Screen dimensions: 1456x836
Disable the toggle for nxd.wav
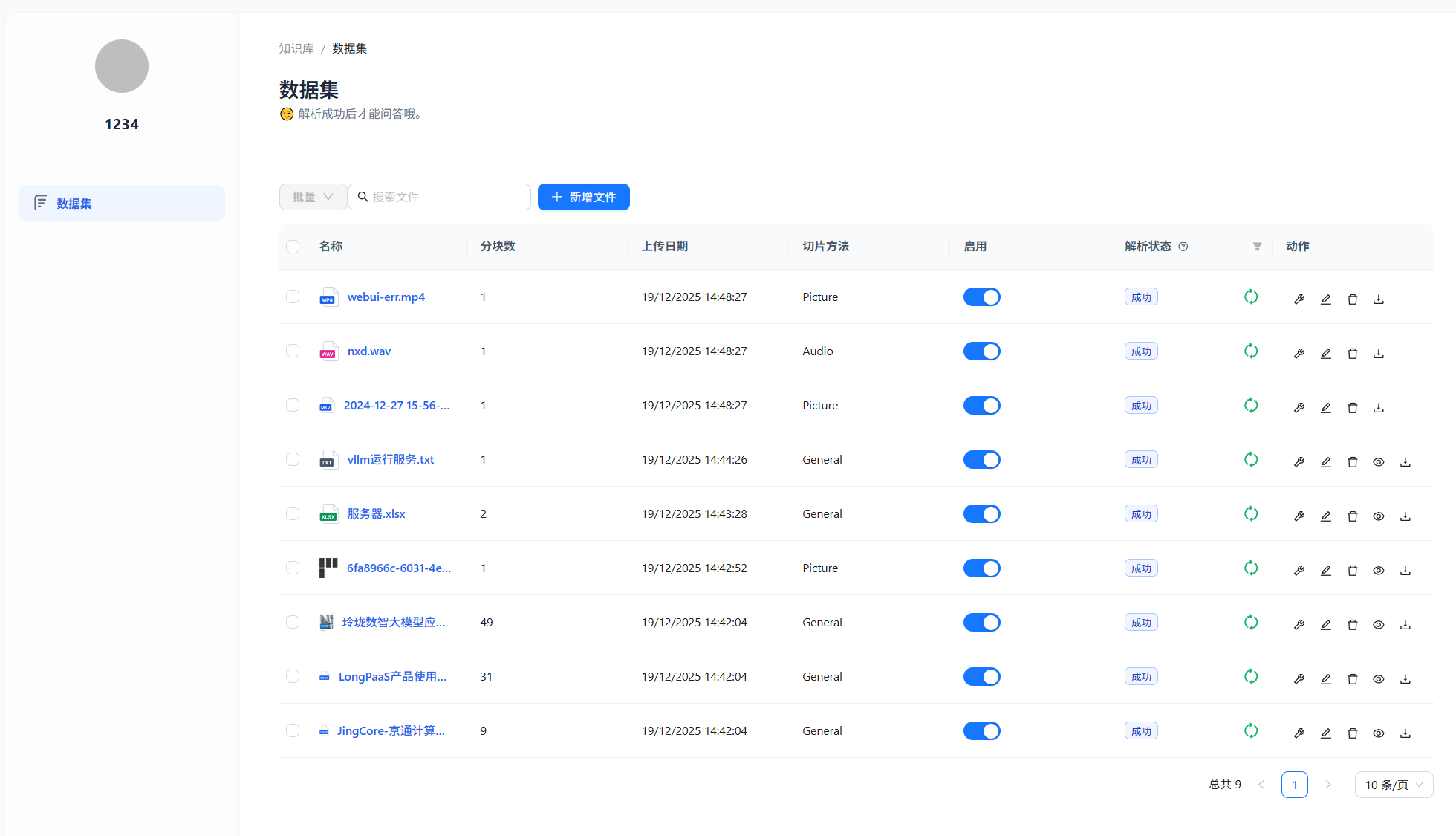point(981,351)
